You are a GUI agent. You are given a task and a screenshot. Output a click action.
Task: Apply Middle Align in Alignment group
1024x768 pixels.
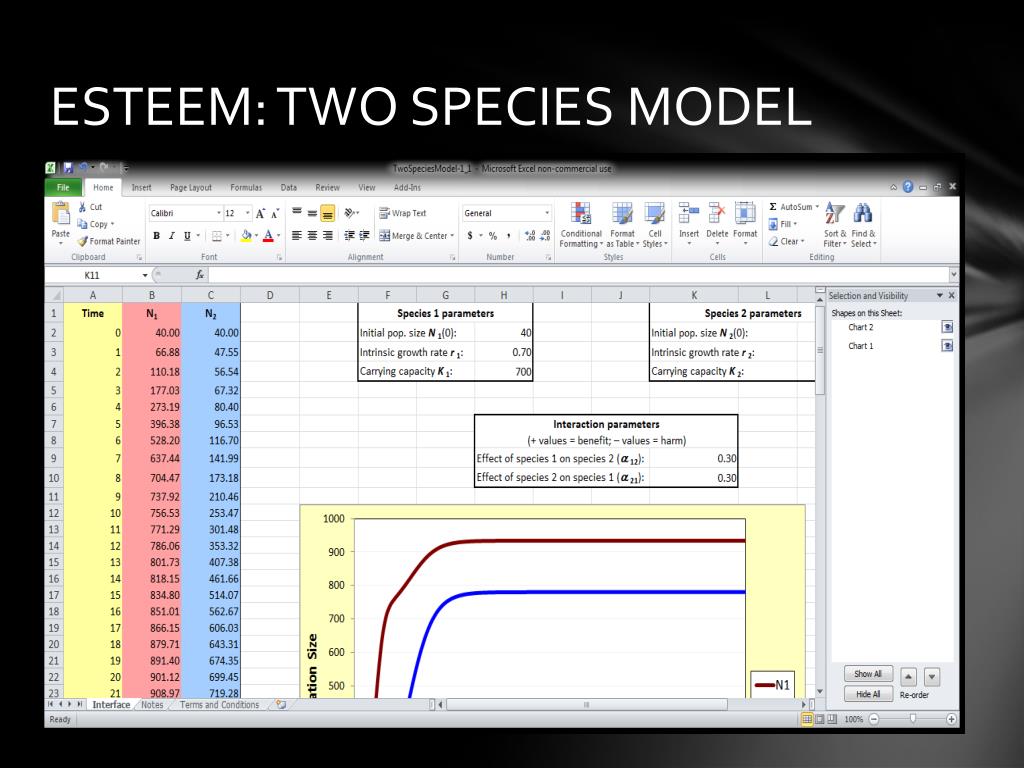[x=312, y=213]
